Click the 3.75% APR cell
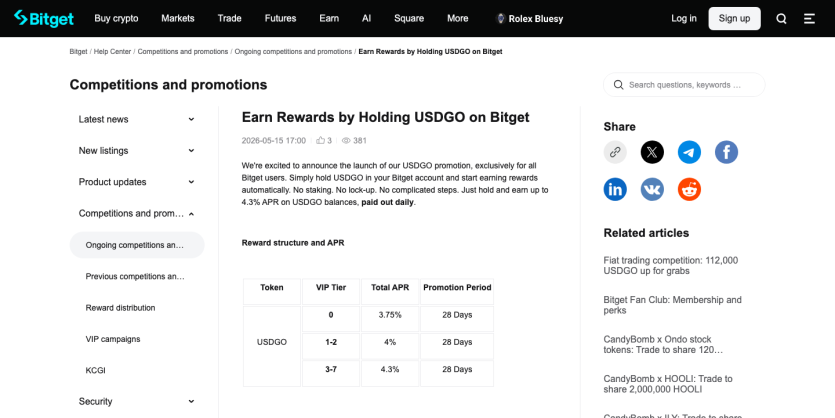 (x=390, y=318)
